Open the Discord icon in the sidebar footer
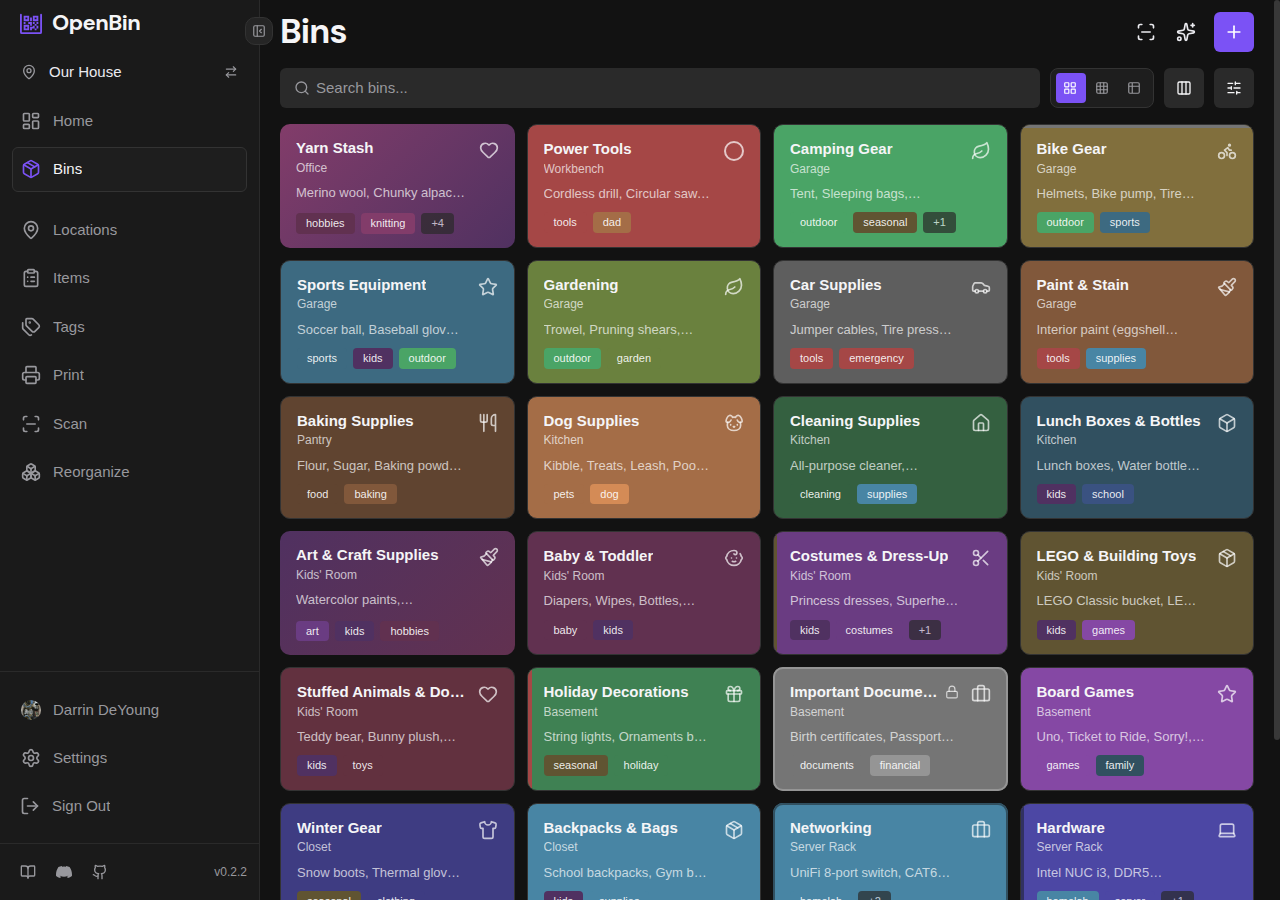 click(x=64, y=872)
